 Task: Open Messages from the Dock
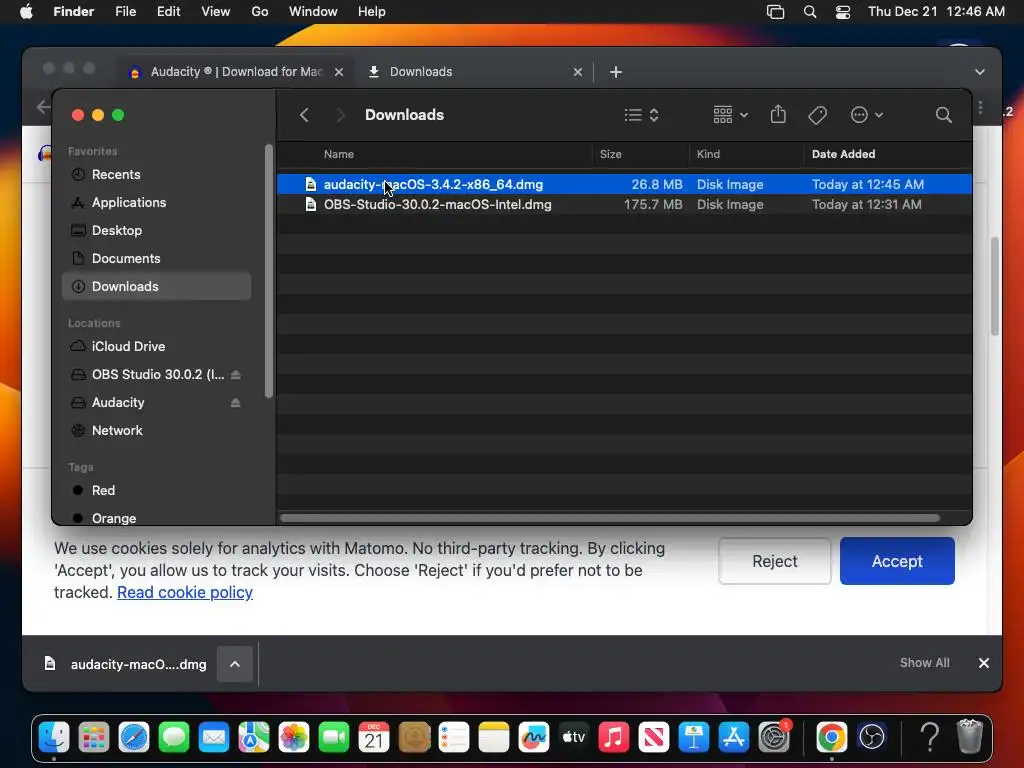[x=174, y=738]
